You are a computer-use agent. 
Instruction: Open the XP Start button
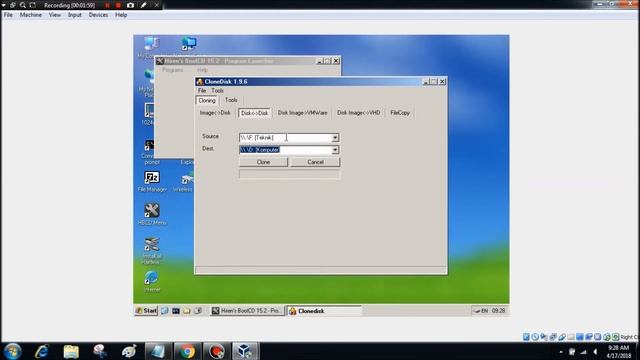click(146, 311)
